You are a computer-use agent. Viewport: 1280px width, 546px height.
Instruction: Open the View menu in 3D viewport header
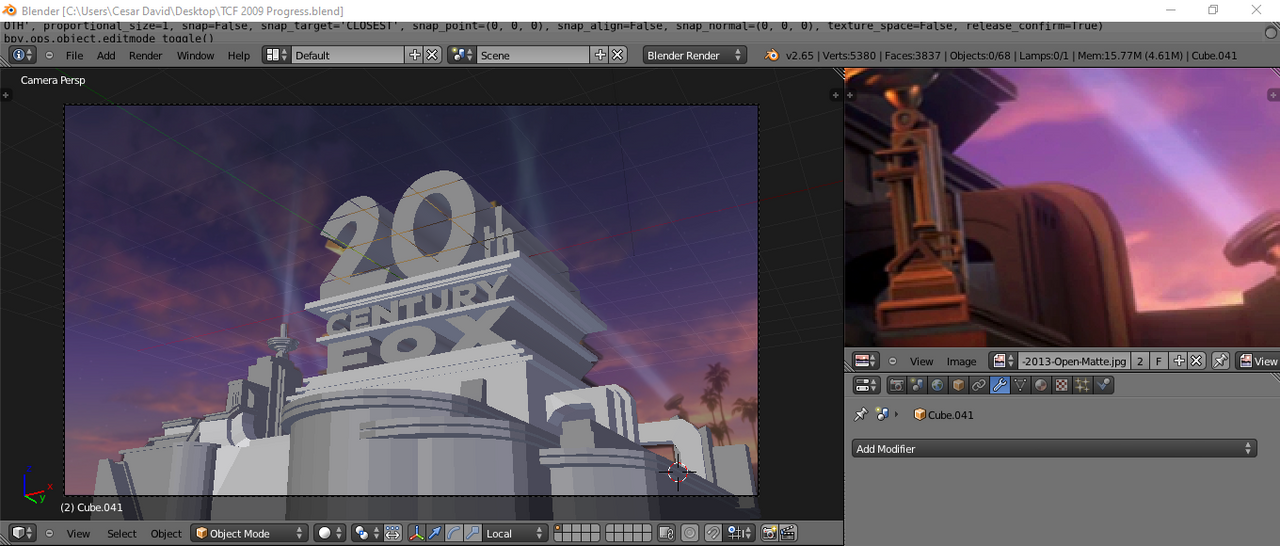78,533
